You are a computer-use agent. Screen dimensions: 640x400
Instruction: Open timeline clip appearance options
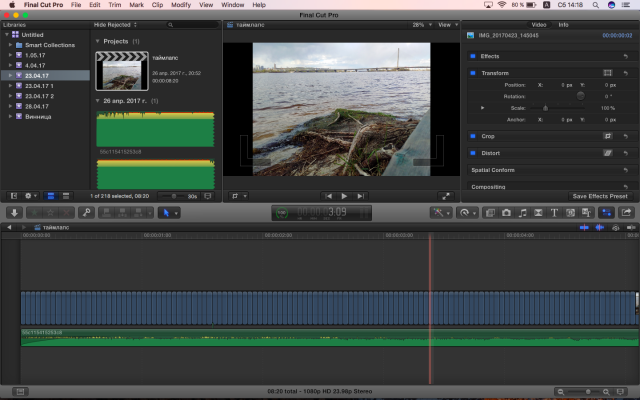pyautogui.click(x=620, y=392)
